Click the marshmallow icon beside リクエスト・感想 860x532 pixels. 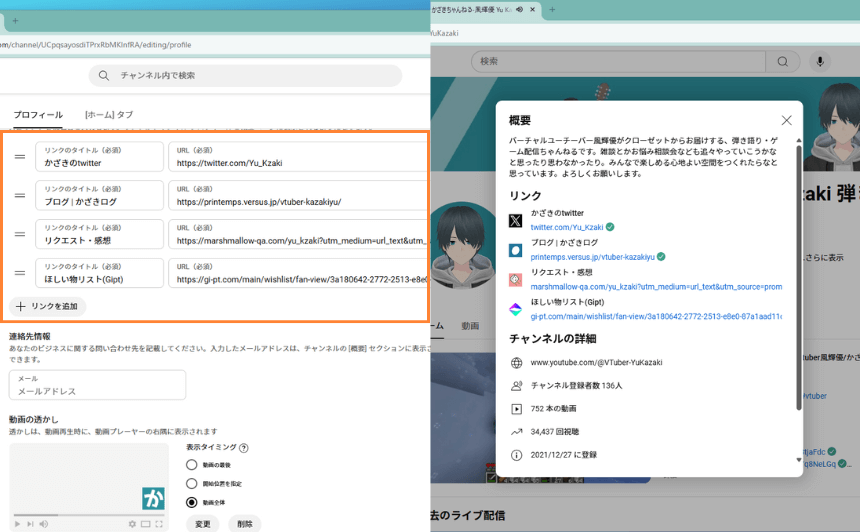pos(516,280)
